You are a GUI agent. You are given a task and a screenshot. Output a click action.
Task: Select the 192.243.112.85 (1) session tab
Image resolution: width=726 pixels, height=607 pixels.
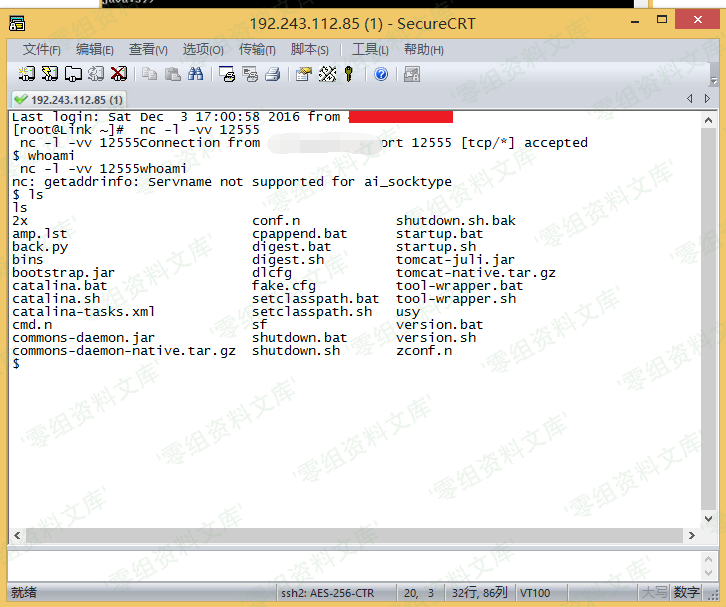click(x=68, y=99)
